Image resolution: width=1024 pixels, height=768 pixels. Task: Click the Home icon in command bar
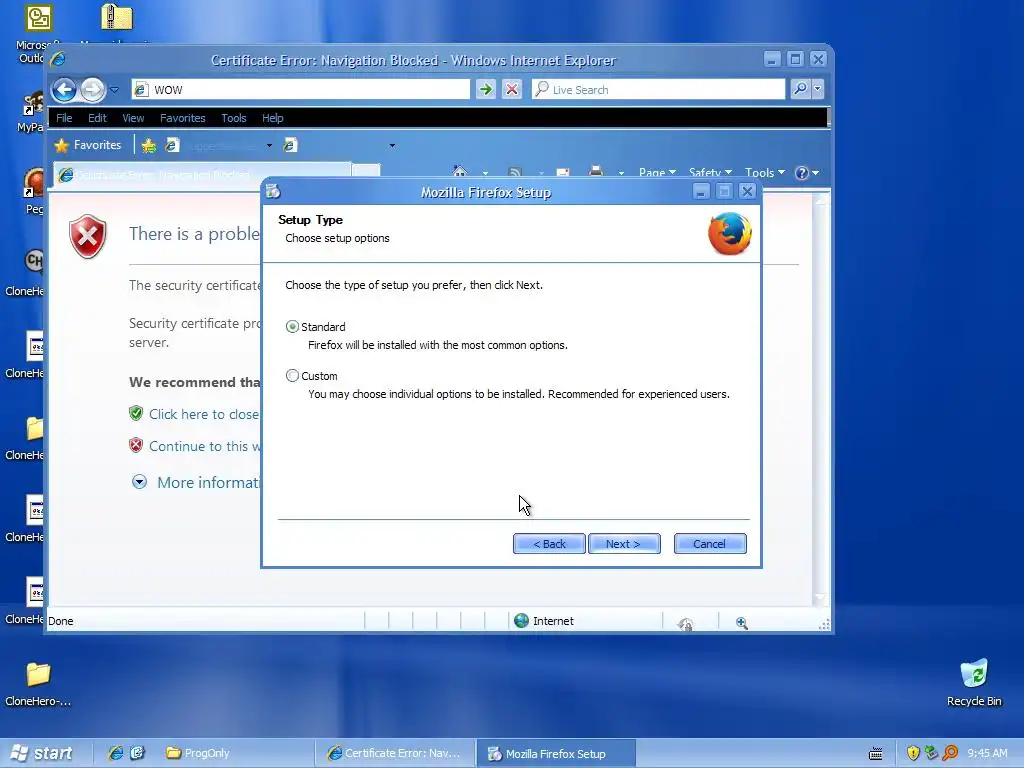click(x=460, y=172)
